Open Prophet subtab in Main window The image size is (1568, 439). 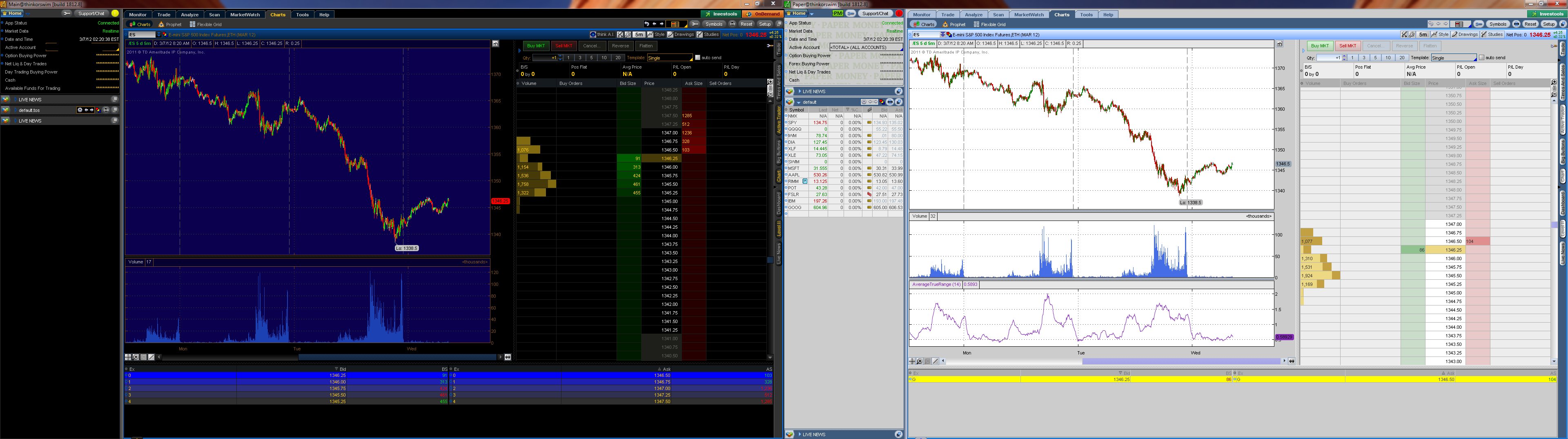click(170, 25)
